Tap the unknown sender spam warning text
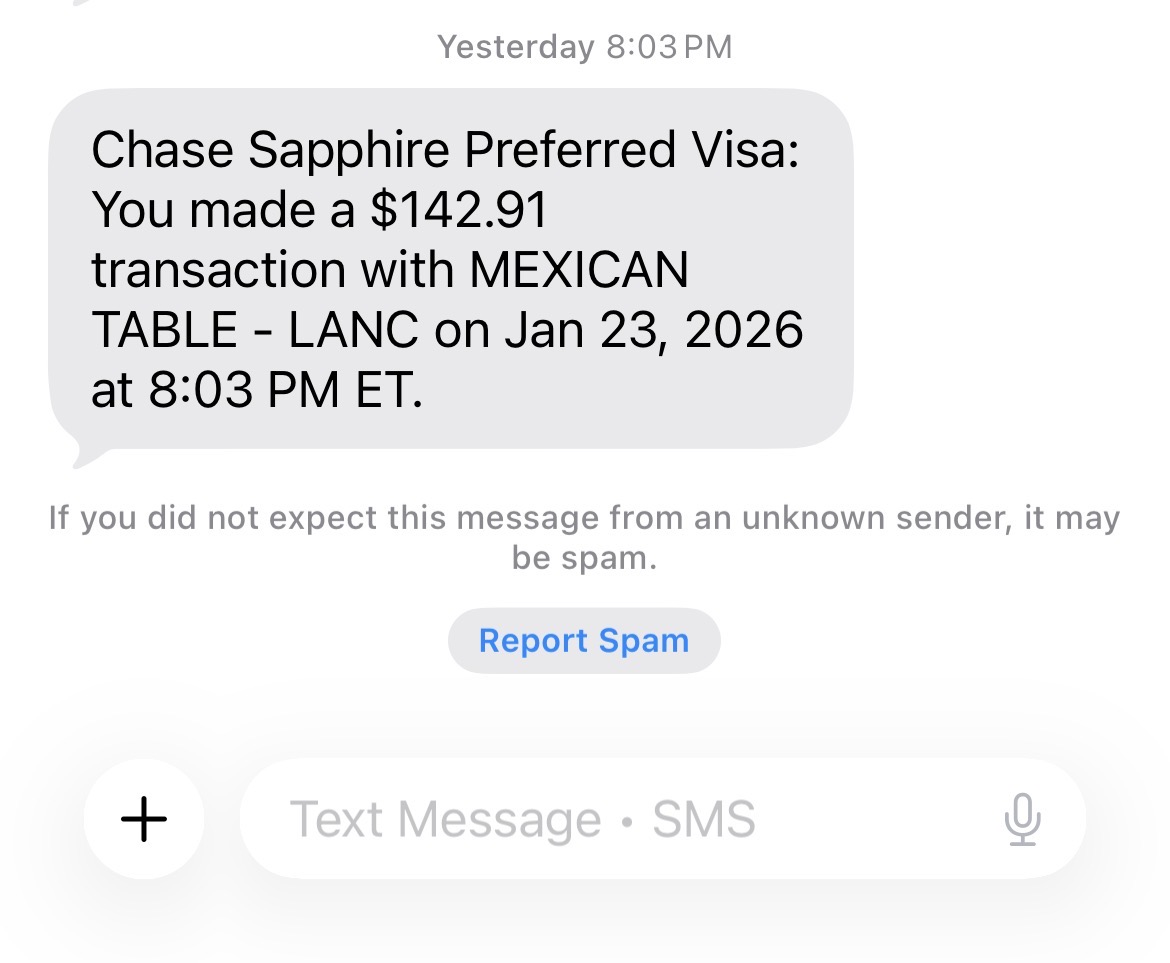 584,519
